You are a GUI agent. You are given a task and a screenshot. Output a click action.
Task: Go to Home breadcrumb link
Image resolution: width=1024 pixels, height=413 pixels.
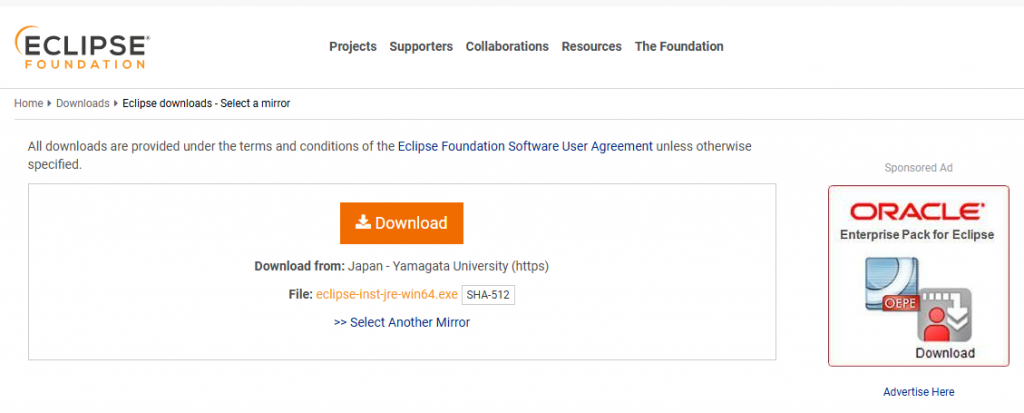point(28,103)
